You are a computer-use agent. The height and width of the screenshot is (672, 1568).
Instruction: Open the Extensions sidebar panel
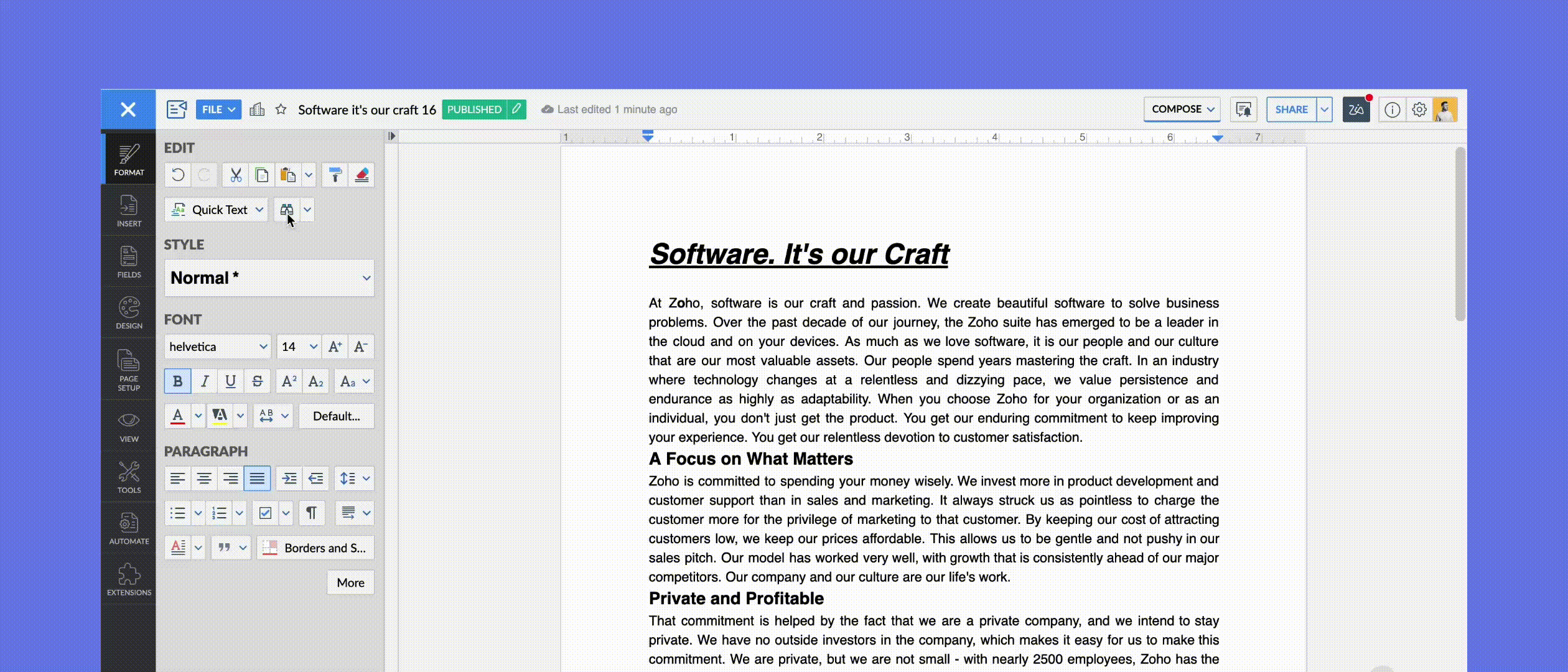click(x=129, y=579)
